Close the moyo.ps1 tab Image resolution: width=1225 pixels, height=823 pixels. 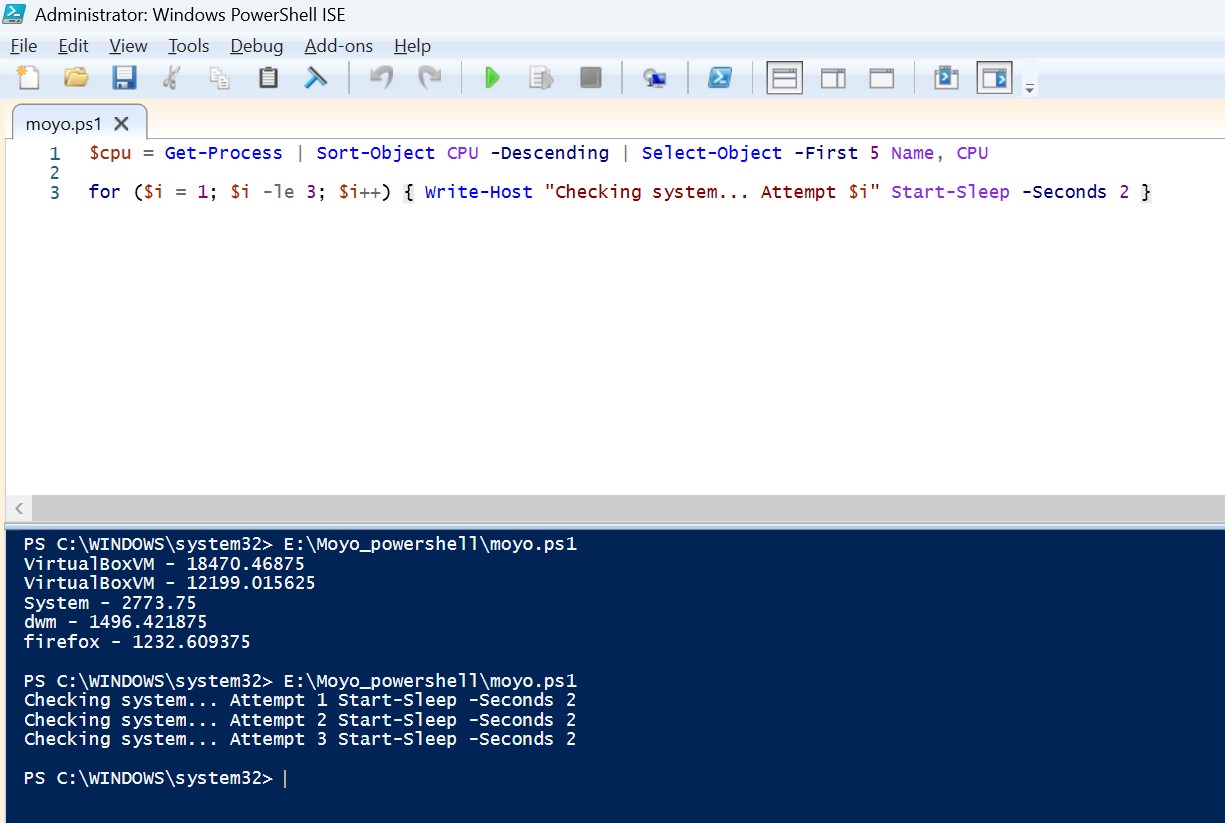click(x=121, y=124)
